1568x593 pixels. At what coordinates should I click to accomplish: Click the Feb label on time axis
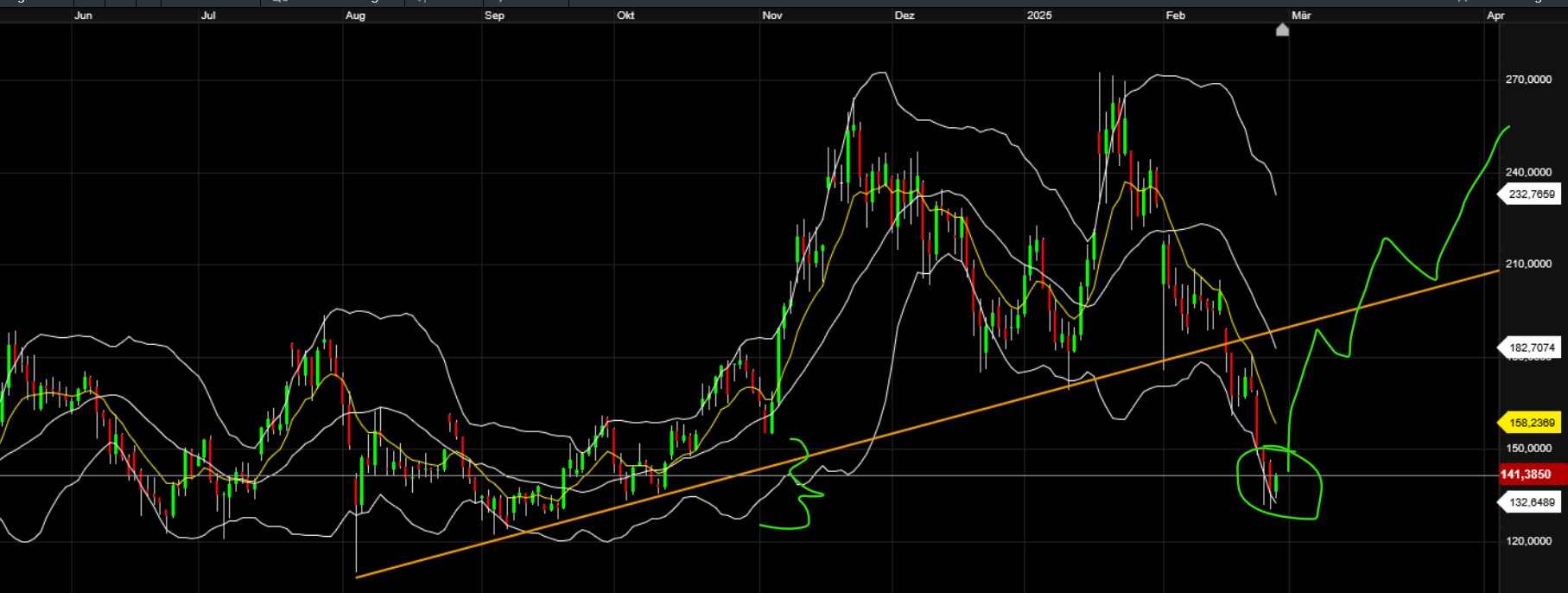pos(1176,16)
